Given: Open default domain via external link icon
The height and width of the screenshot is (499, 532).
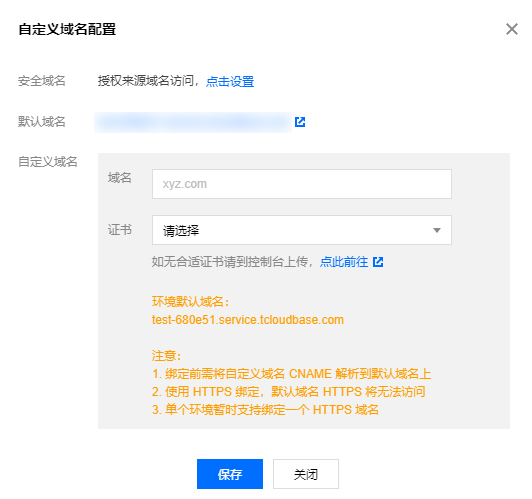Looking at the screenshot, I should tap(300, 122).
